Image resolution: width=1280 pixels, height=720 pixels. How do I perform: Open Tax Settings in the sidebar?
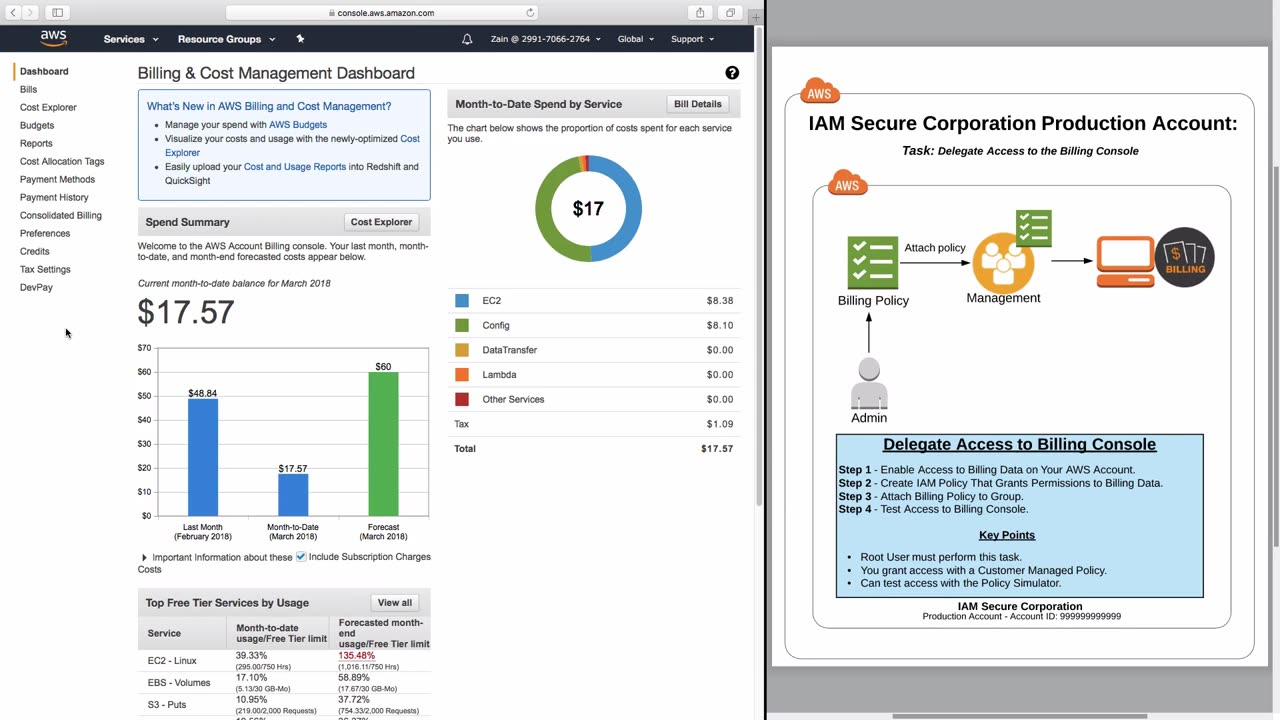[x=45, y=269]
